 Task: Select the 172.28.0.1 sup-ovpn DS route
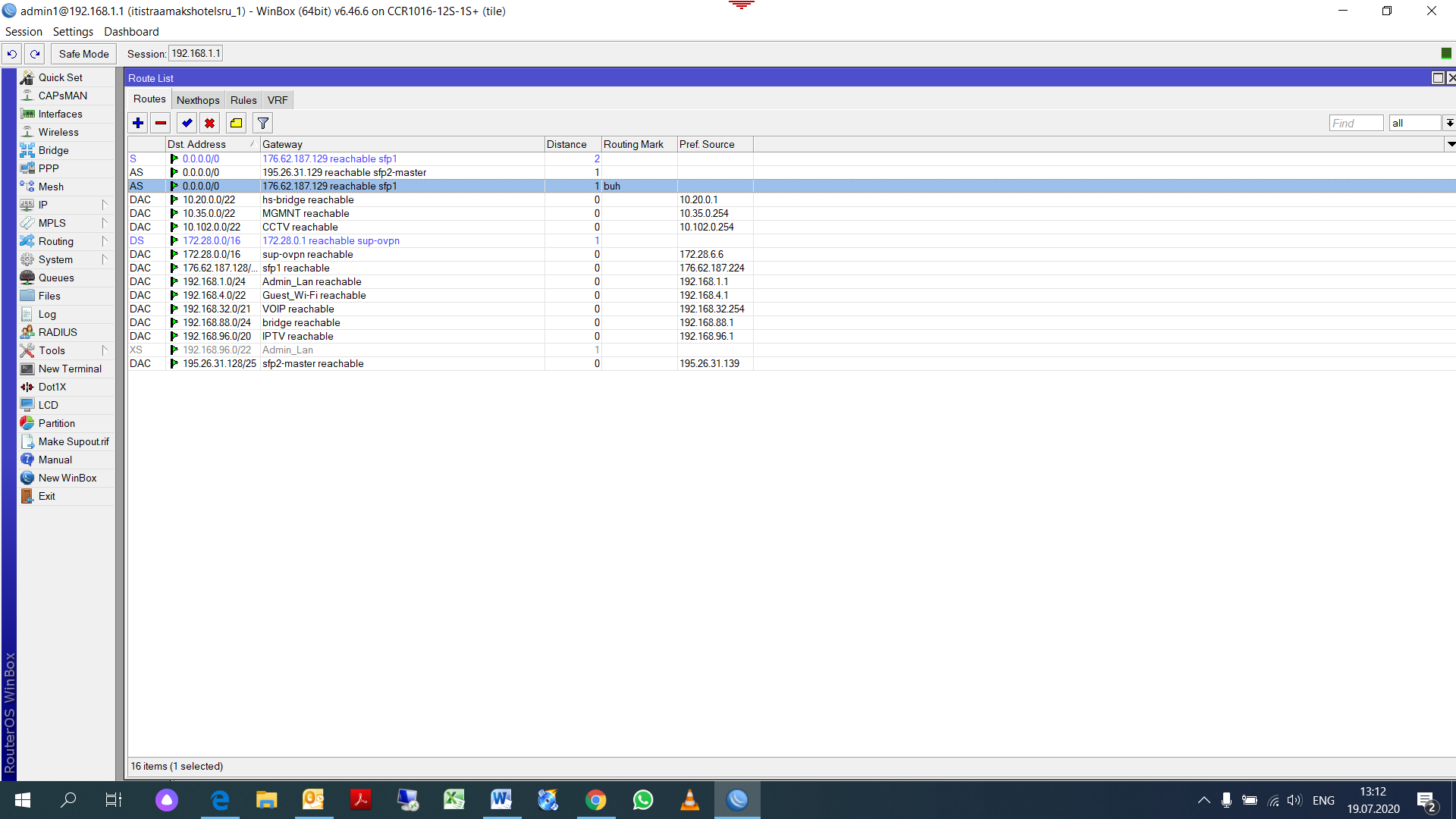[791, 240]
